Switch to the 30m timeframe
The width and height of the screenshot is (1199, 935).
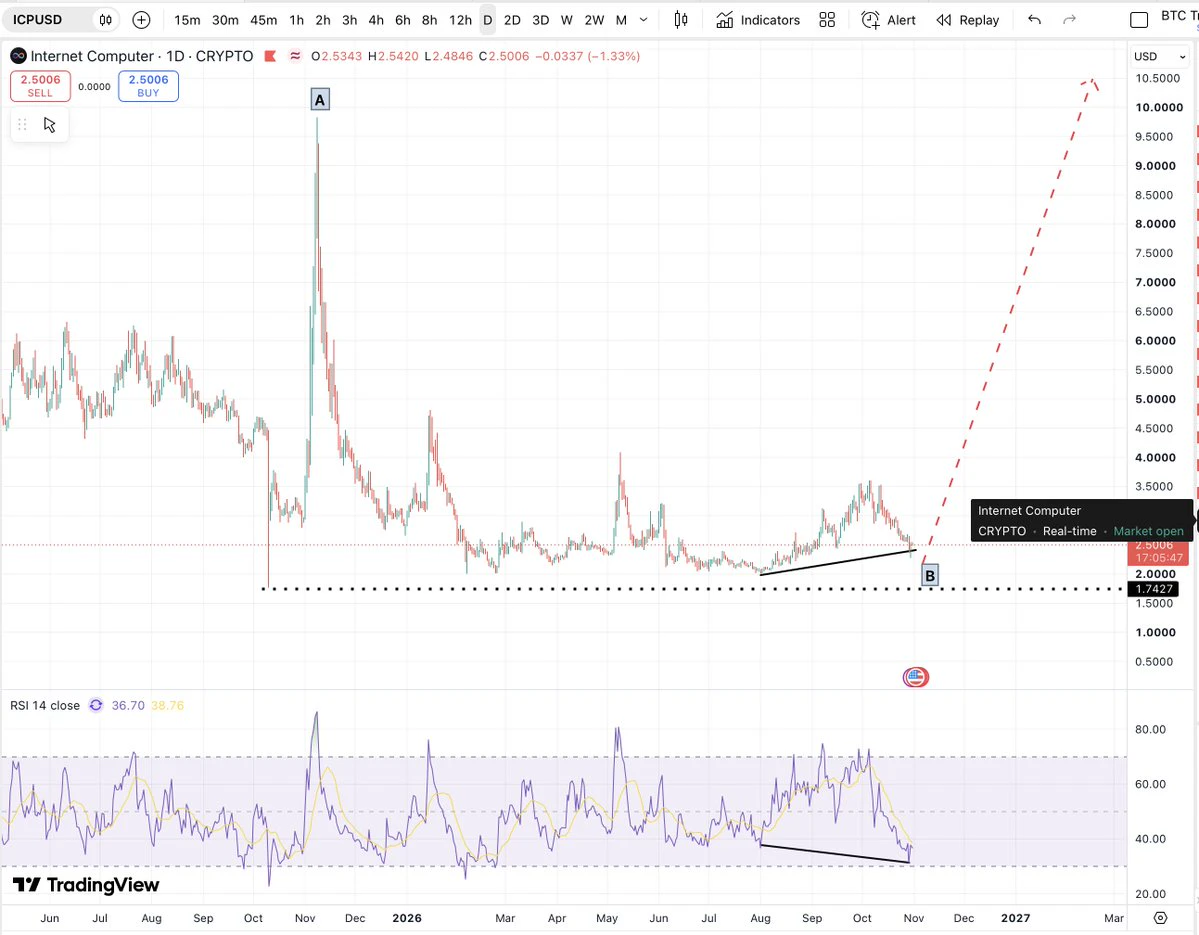point(225,20)
